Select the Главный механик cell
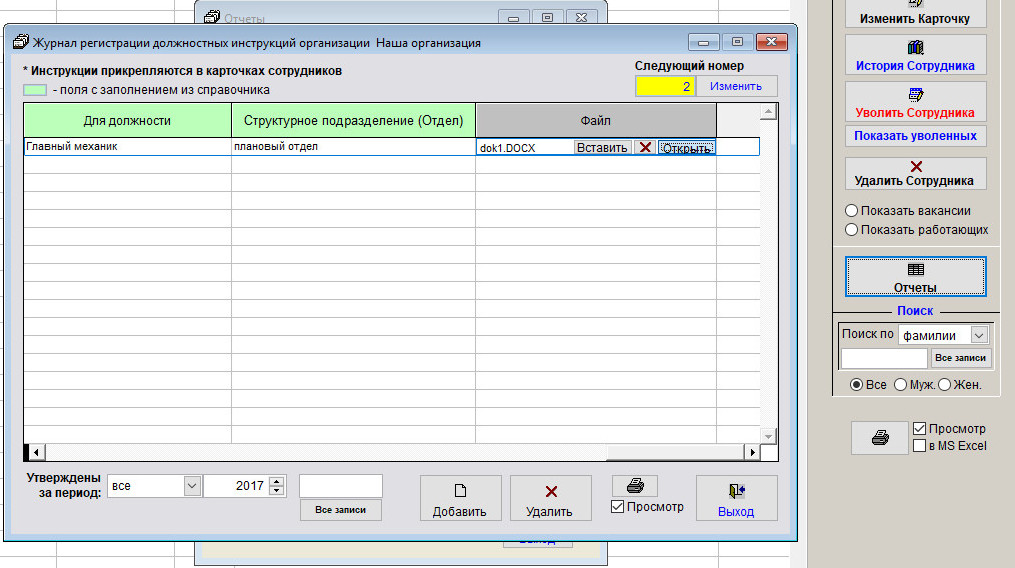This screenshot has width=1015, height=568. click(128, 146)
